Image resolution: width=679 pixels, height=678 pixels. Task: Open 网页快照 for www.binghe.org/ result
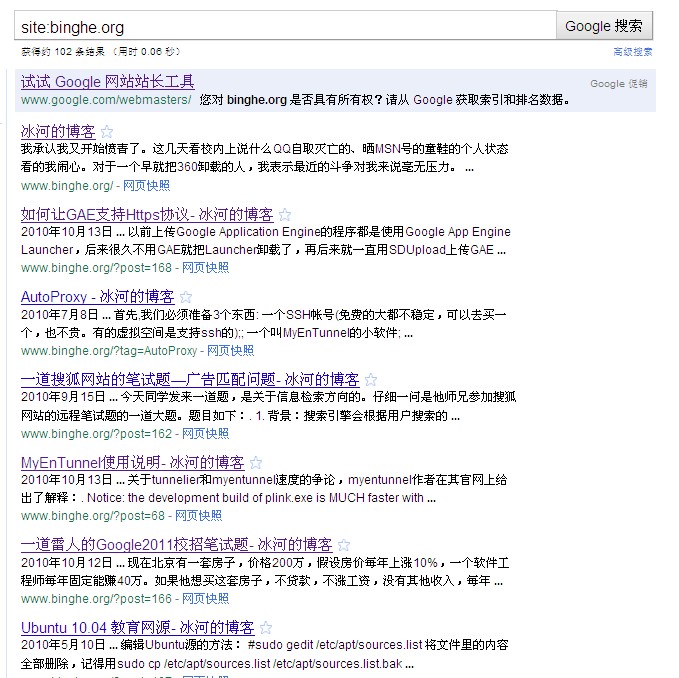(146, 186)
